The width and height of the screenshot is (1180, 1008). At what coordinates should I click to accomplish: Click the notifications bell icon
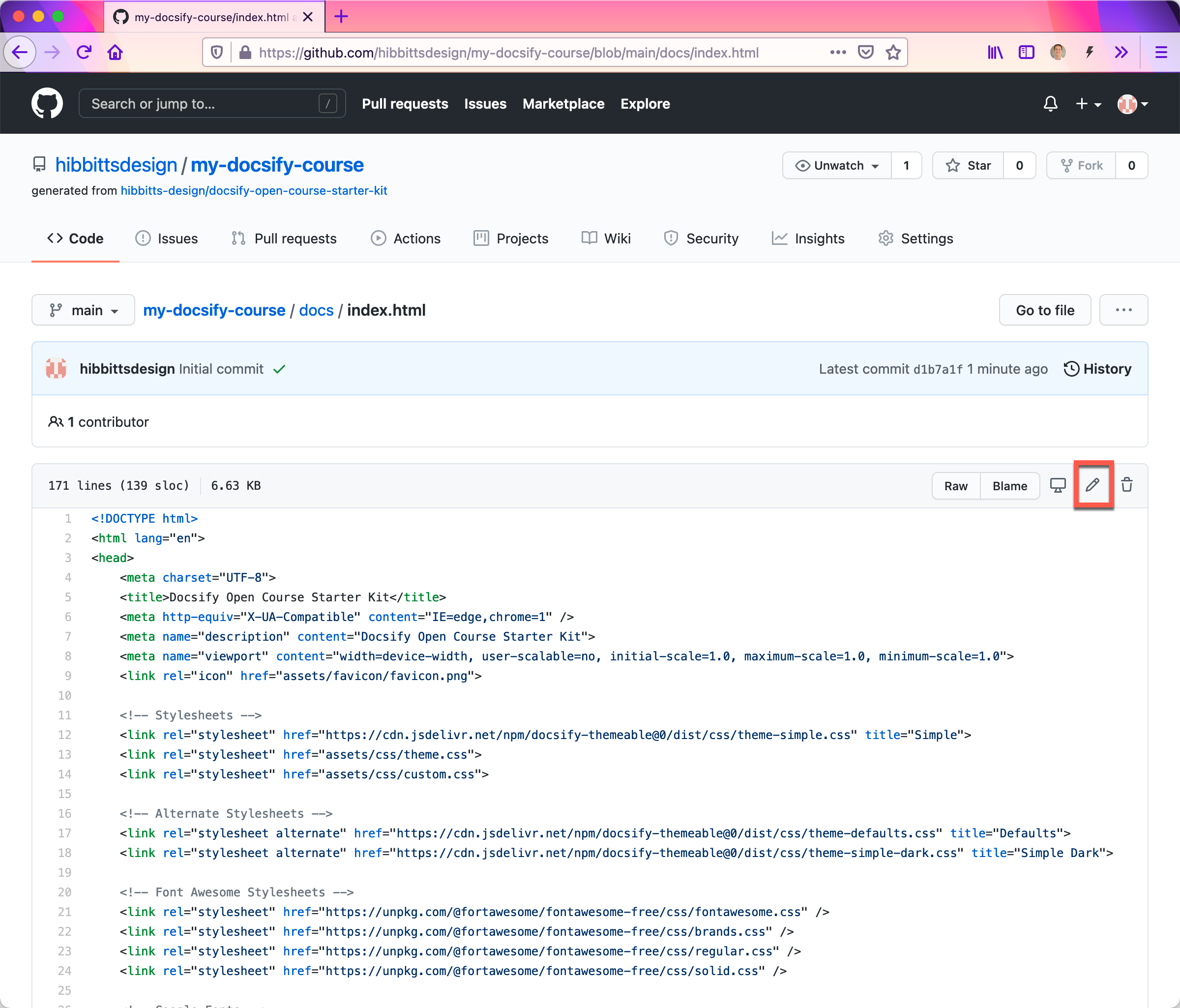(1050, 104)
